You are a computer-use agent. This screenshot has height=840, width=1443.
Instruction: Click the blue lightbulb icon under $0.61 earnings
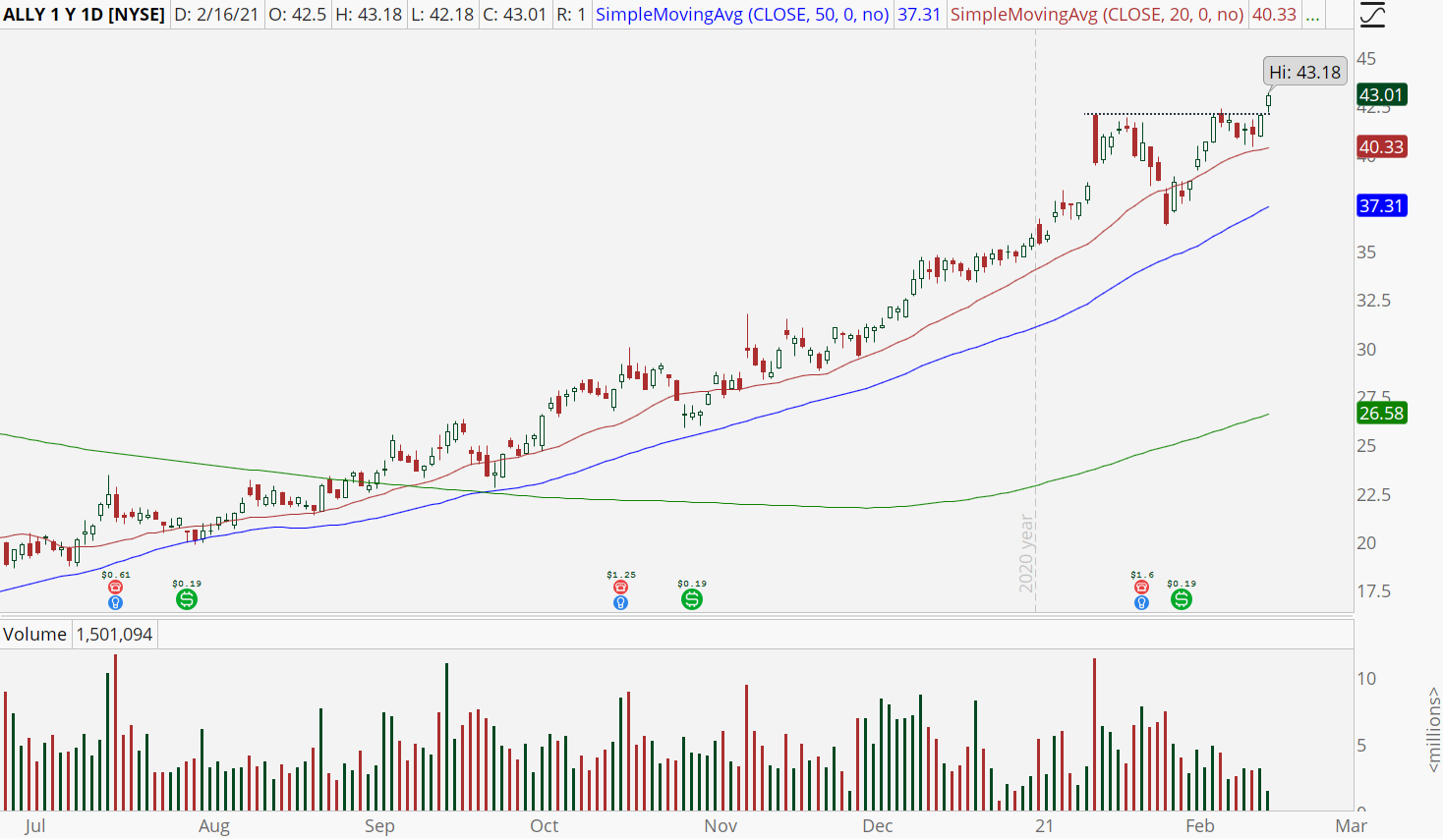pos(115,602)
